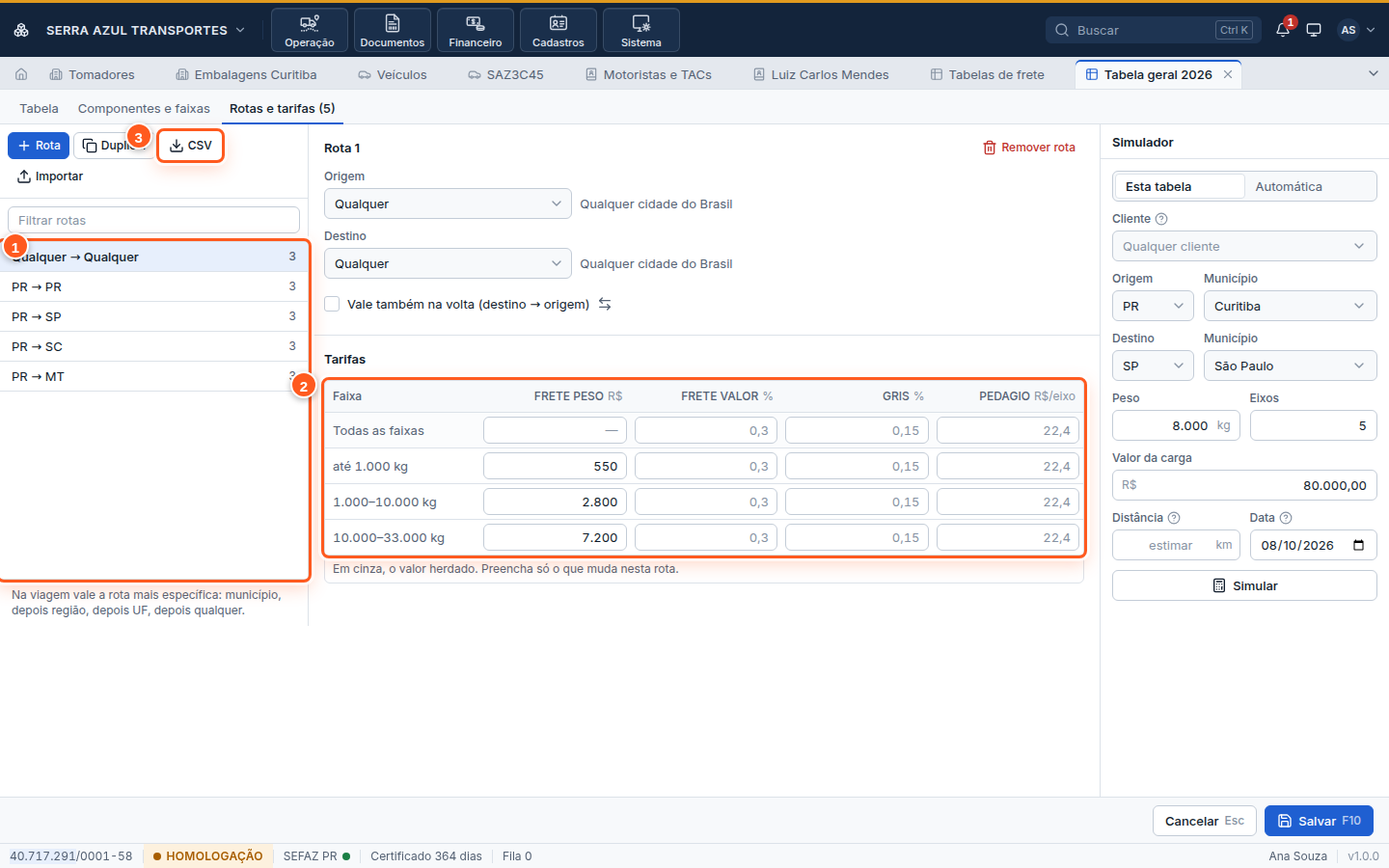Click the Buscar search box
Image resolution: width=1389 pixels, height=868 pixels.
pos(1154,30)
